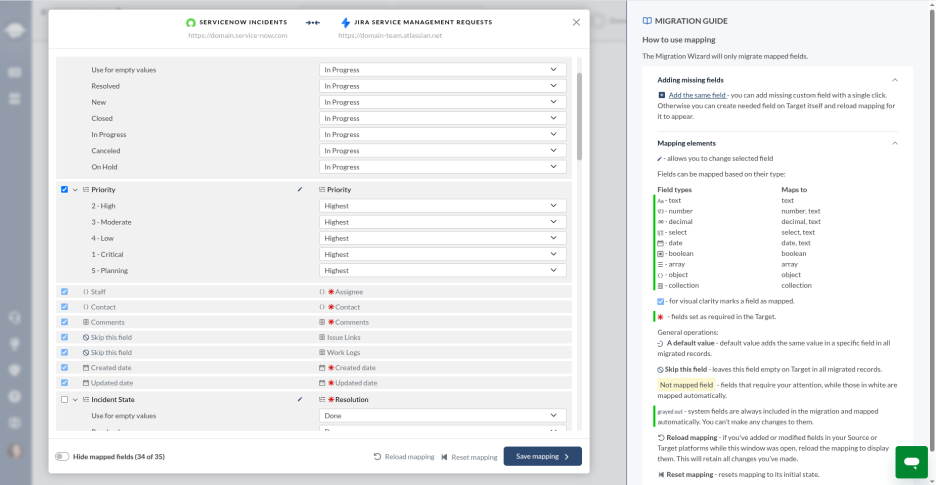
Task: Open dropdown for 5 - Planning priority
Action: [x=442, y=271]
